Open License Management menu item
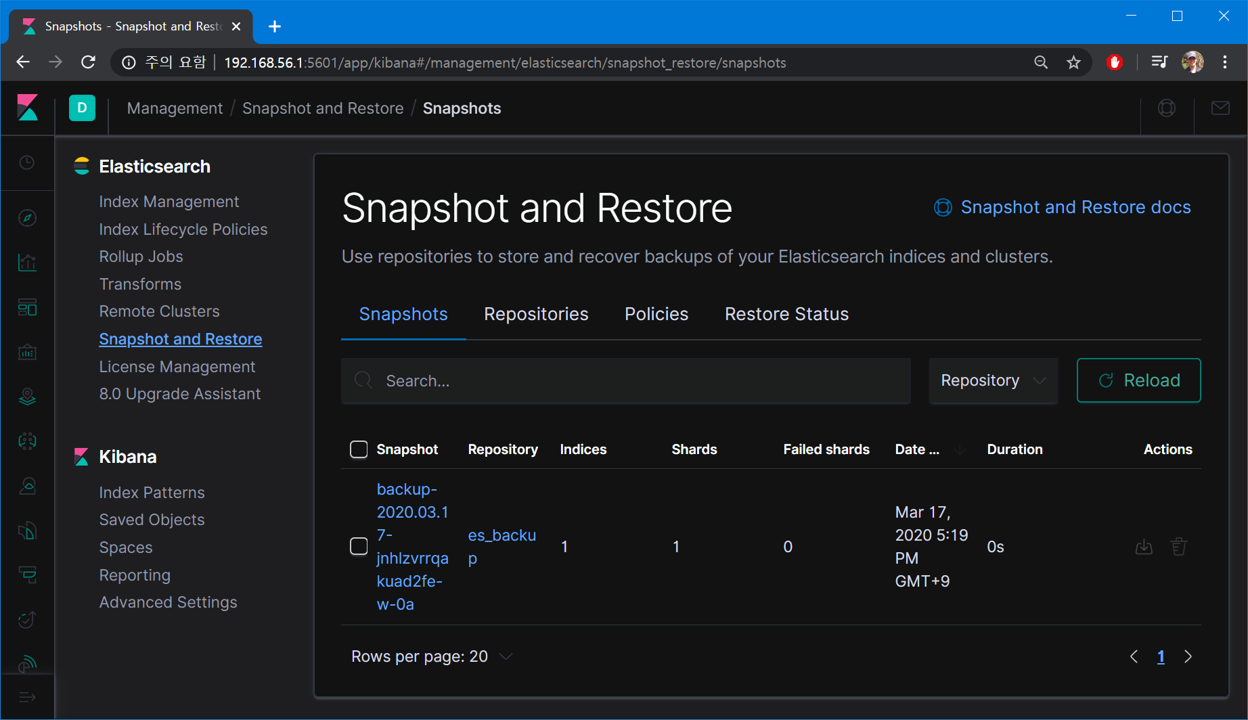Viewport: 1248px width, 720px height. (x=177, y=366)
